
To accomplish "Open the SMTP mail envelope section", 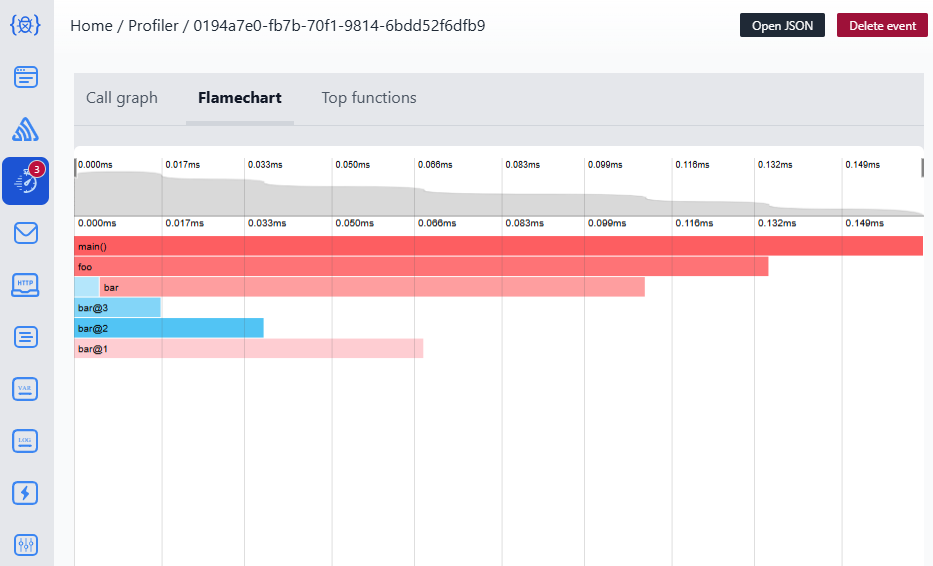I will coord(26,233).
